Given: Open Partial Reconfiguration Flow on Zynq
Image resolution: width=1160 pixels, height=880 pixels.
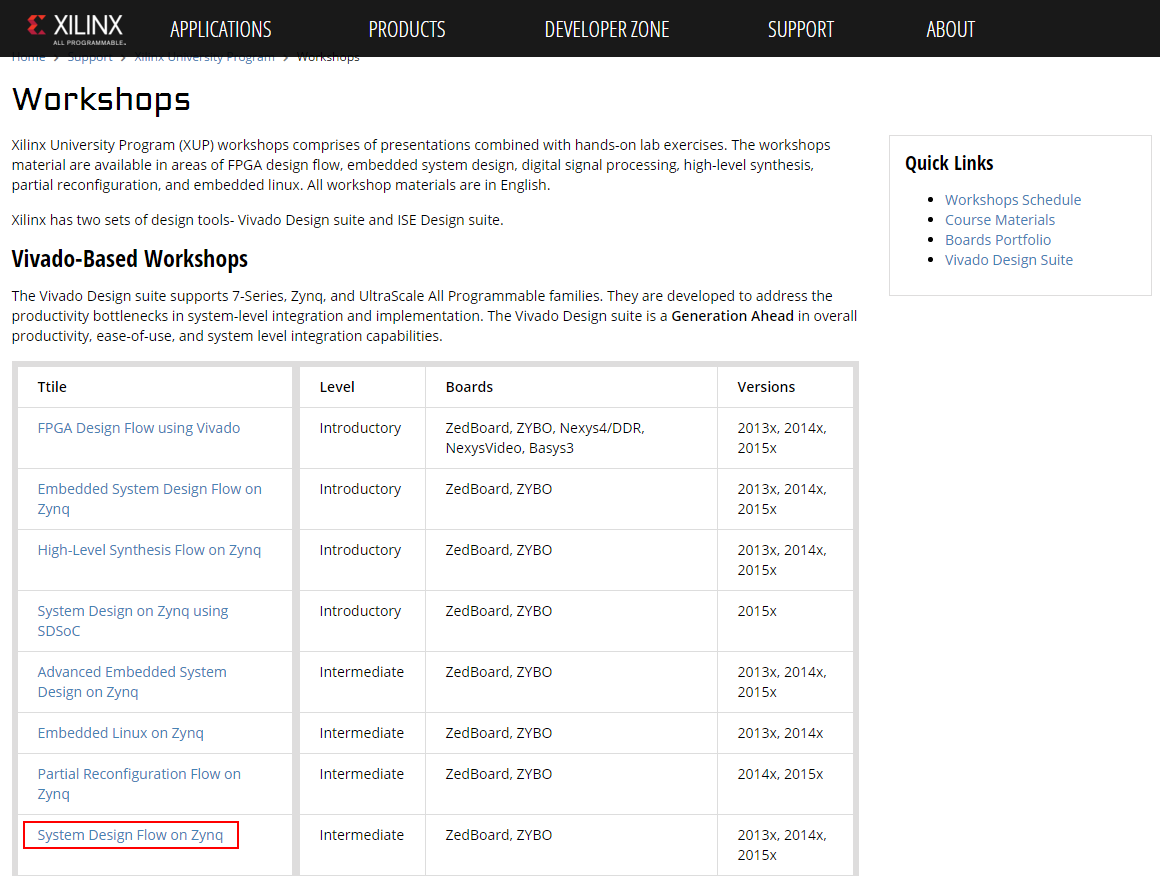Looking at the screenshot, I should (x=139, y=784).
